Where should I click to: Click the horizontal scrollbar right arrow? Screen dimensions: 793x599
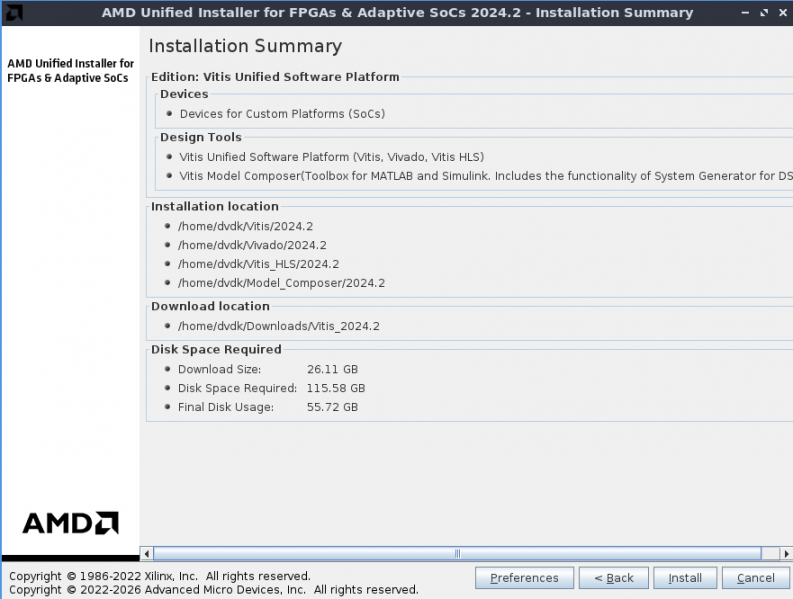[786, 553]
